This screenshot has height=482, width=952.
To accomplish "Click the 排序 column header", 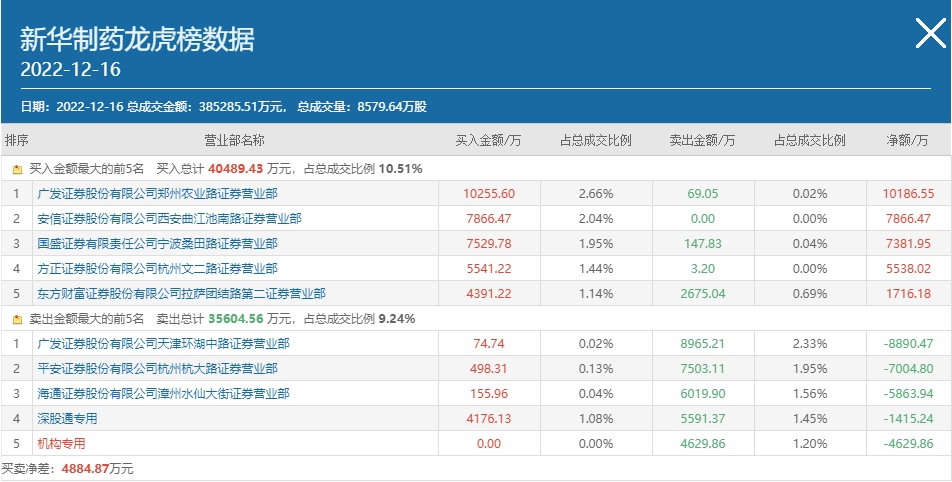I will tap(17, 141).
